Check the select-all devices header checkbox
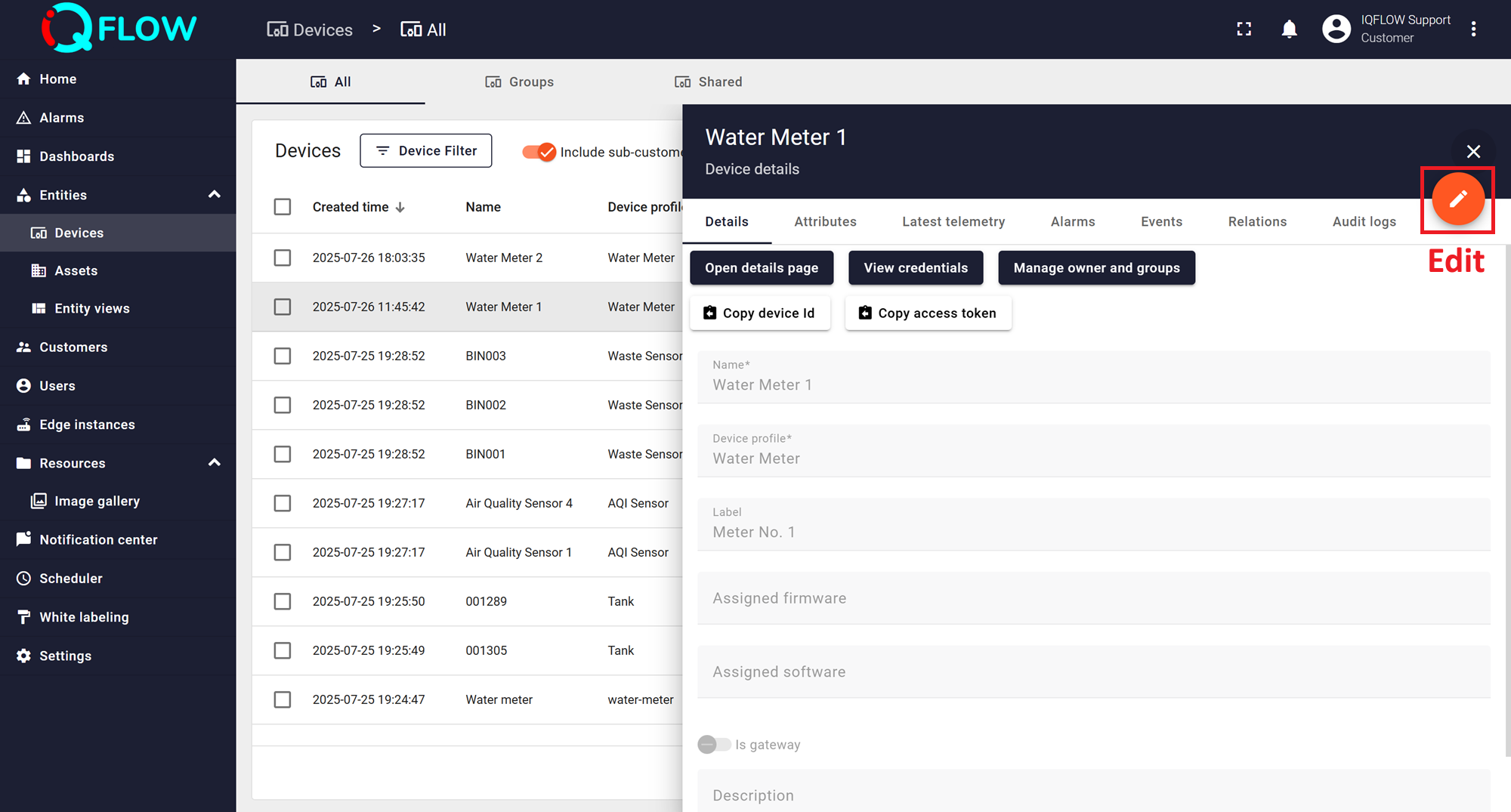 pyautogui.click(x=283, y=207)
